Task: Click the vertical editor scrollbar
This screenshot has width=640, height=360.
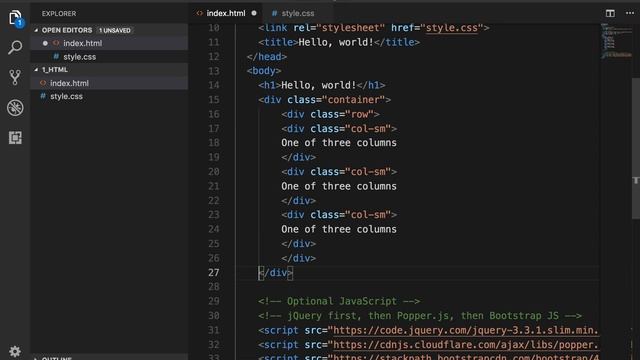Action: (636, 149)
